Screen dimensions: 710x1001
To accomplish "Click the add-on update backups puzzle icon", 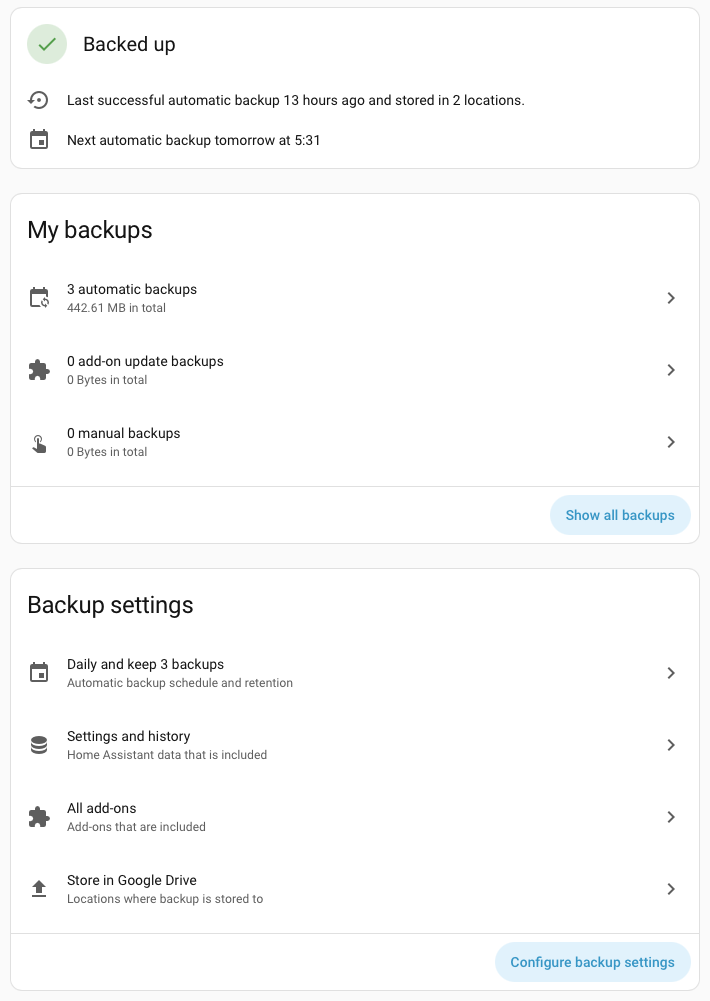I will click(x=39, y=370).
